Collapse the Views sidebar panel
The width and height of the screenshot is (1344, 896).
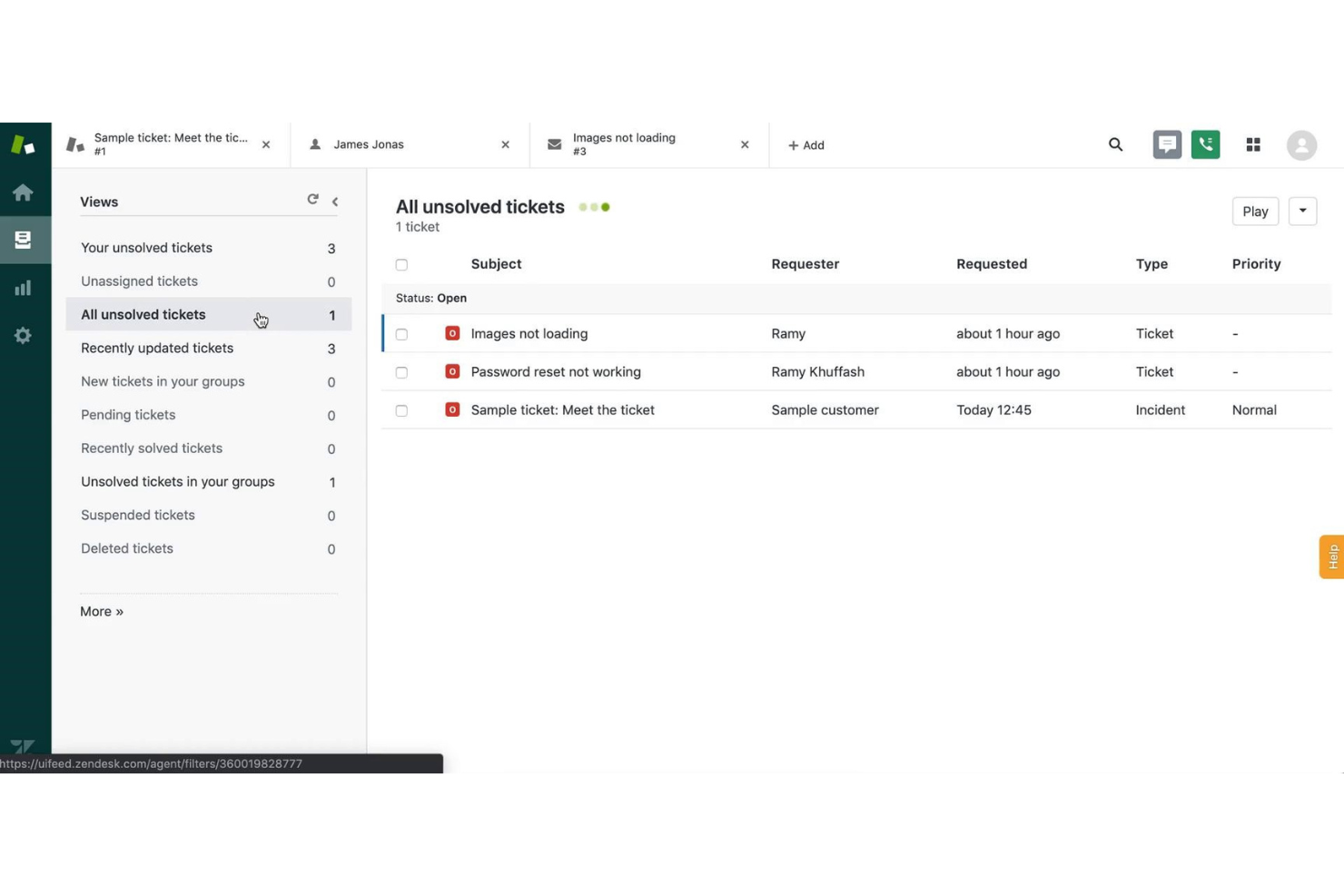click(335, 202)
